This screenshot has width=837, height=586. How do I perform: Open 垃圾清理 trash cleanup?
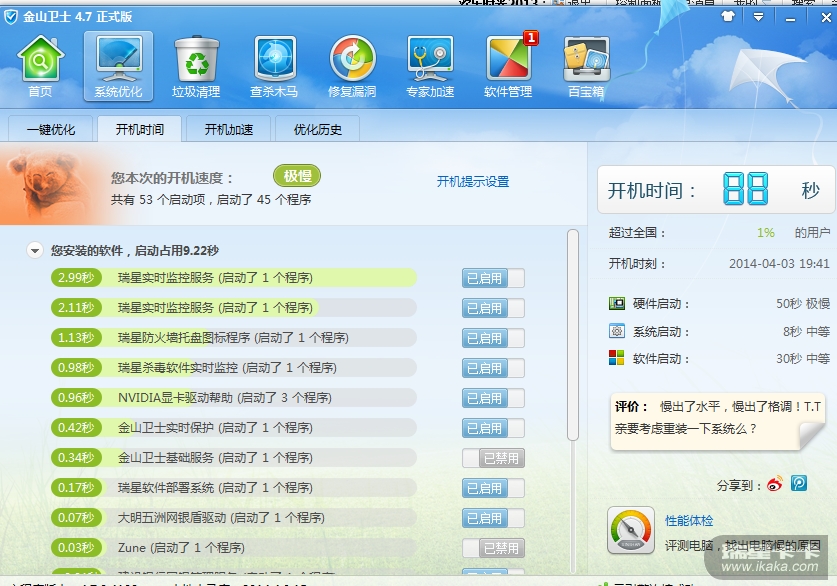[196, 66]
